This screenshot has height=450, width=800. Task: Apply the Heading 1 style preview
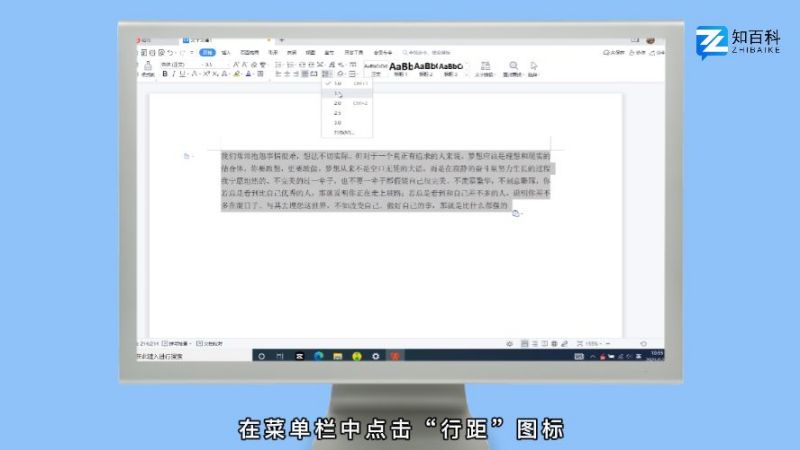[402, 67]
